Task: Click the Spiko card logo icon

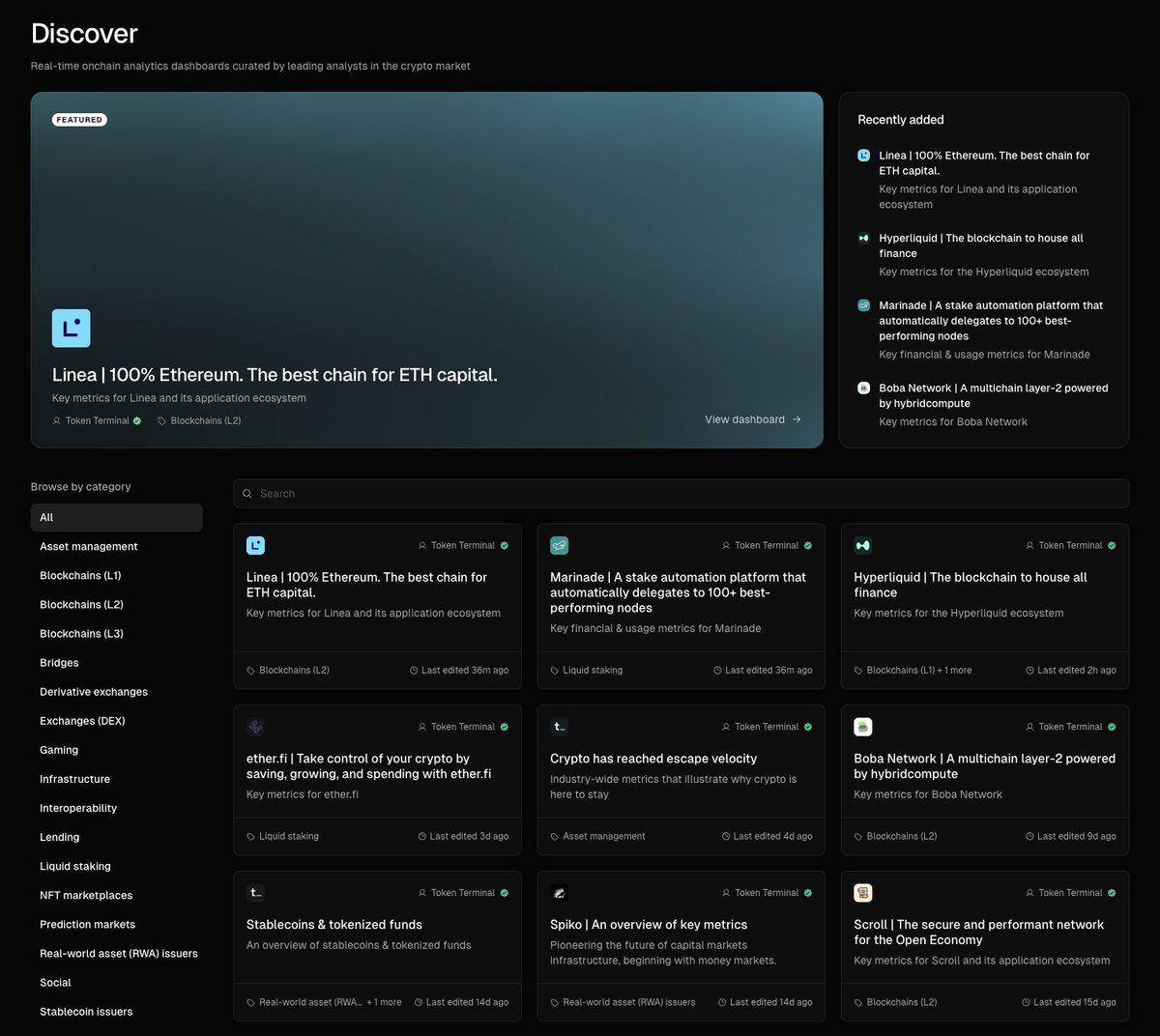Action: [x=559, y=893]
